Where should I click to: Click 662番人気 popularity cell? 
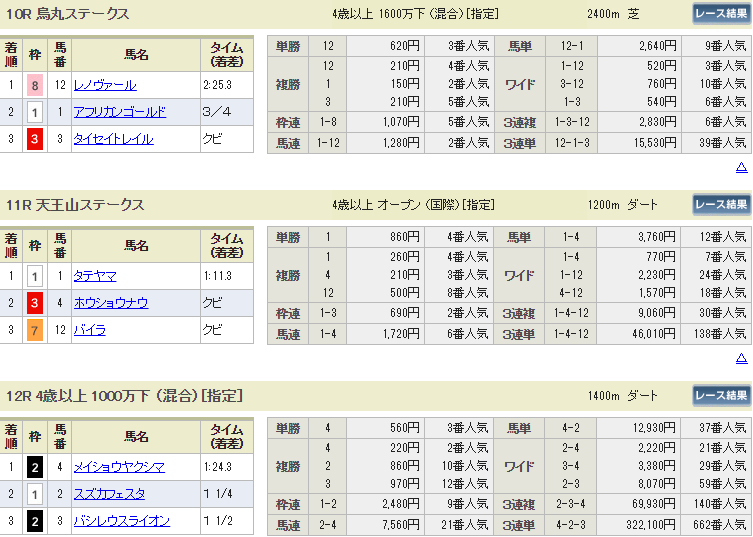coord(719,525)
